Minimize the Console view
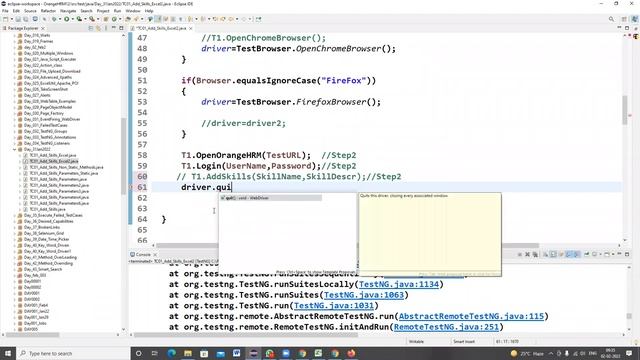640x360 pixels. click(619, 254)
